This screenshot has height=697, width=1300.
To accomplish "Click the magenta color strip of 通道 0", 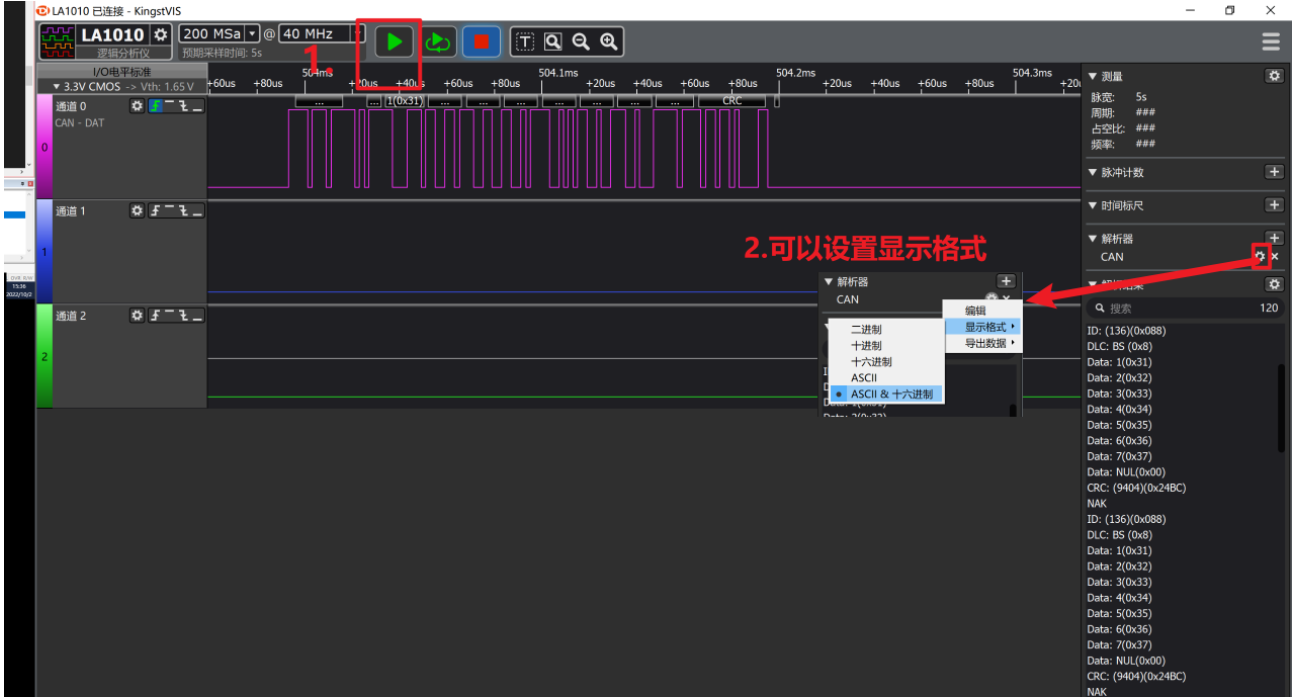I will (x=44, y=146).
